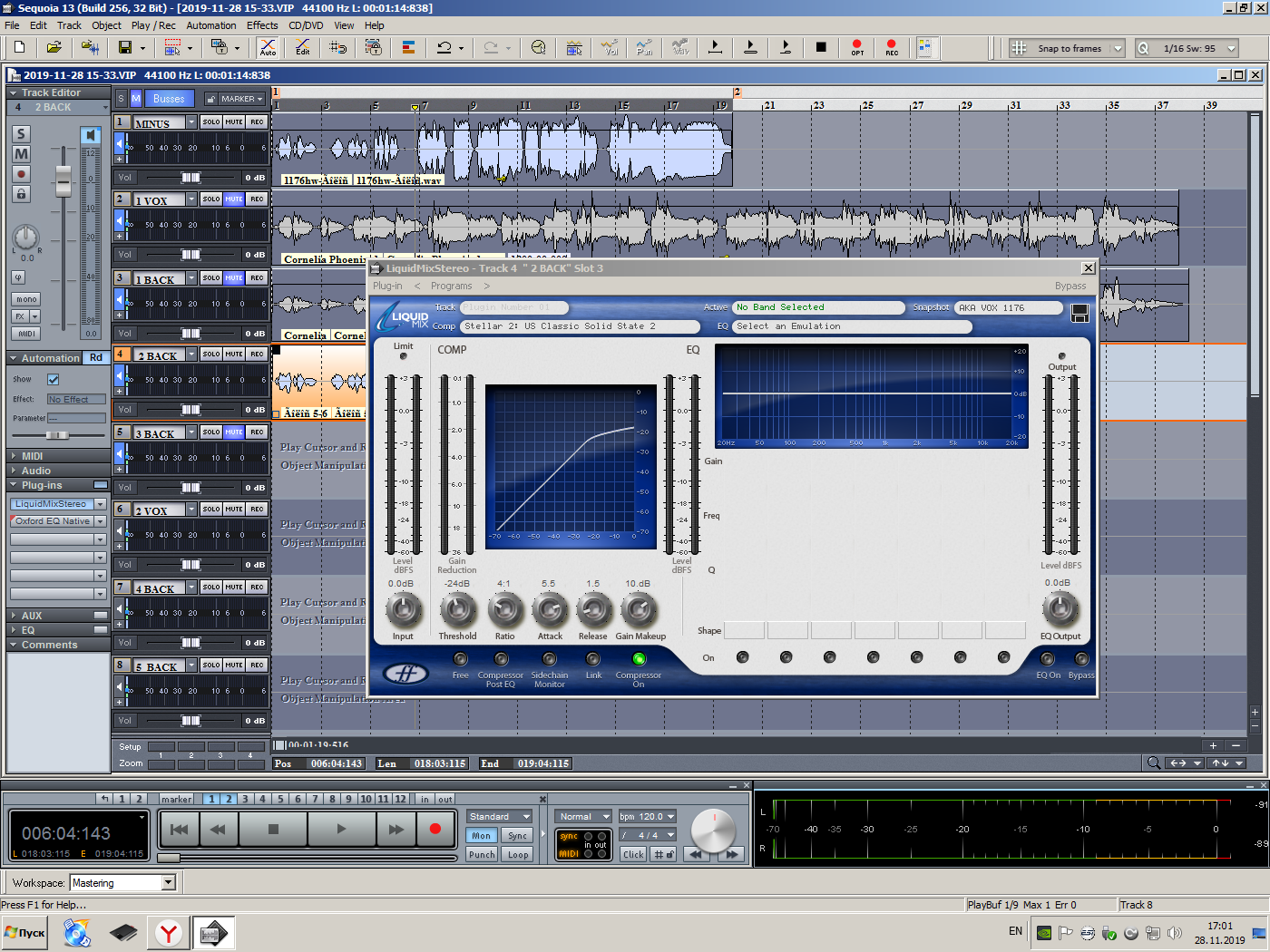Click the Bypass link in plugin header

[x=1070, y=286]
